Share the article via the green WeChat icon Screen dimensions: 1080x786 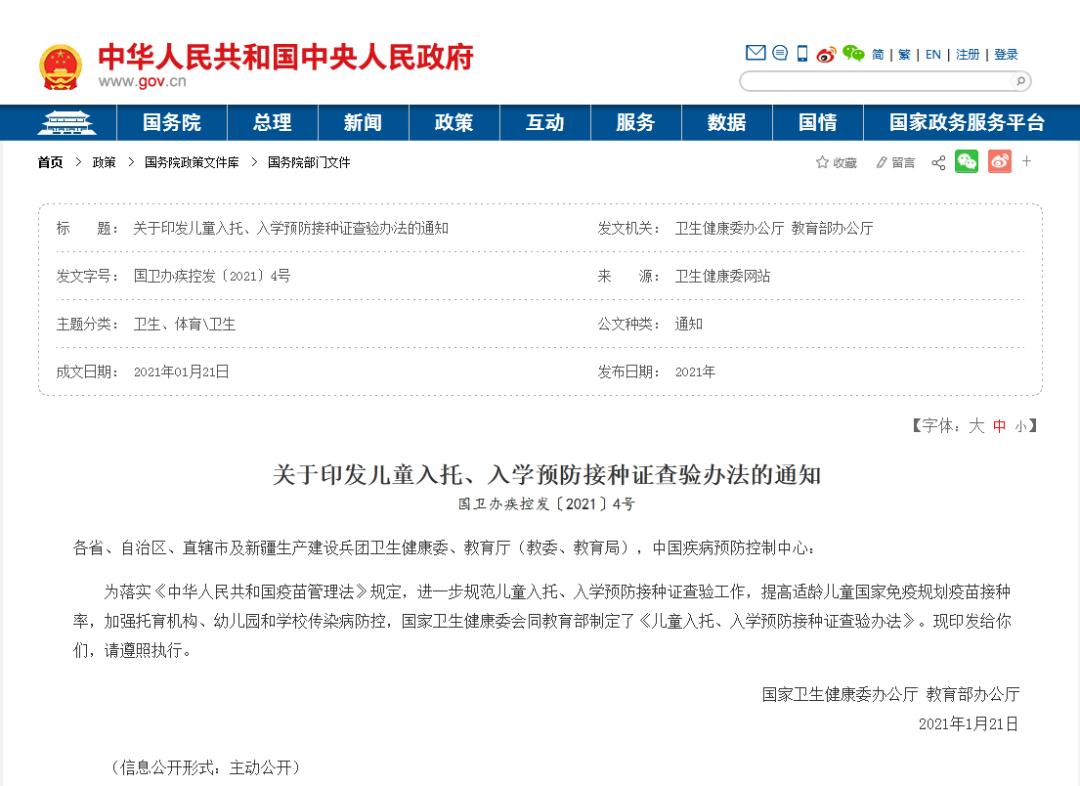click(x=966, y=162)
